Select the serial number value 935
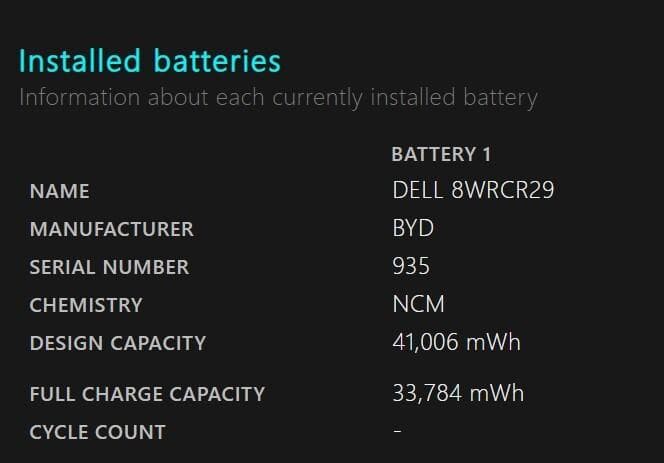 411,266
